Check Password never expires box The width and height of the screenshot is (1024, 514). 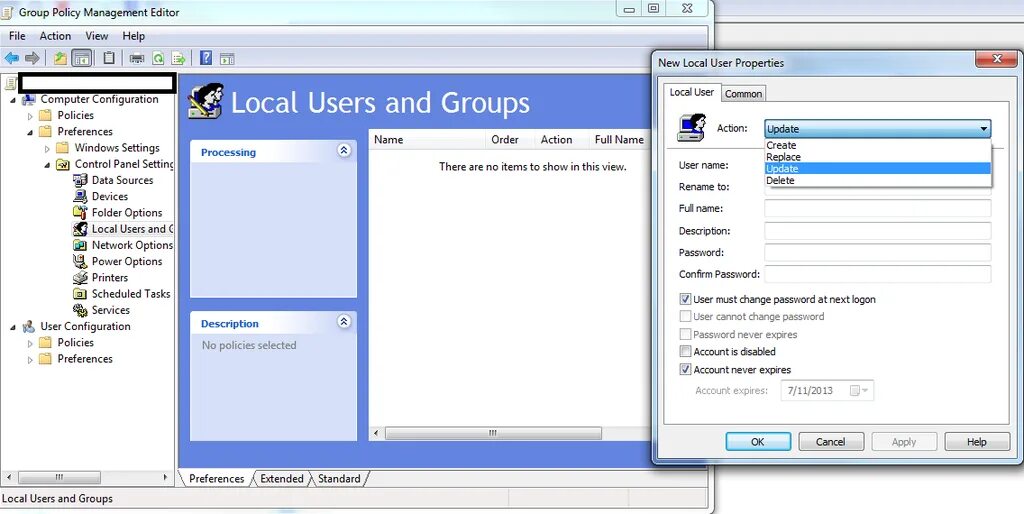685,334
